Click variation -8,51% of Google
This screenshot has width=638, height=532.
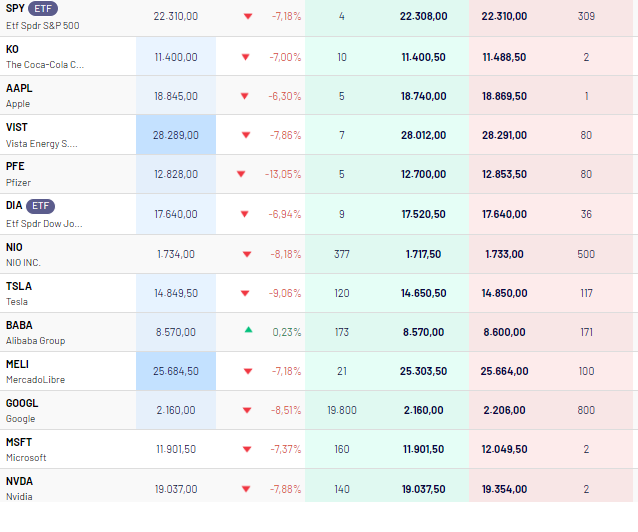click(x=286, y=410)
